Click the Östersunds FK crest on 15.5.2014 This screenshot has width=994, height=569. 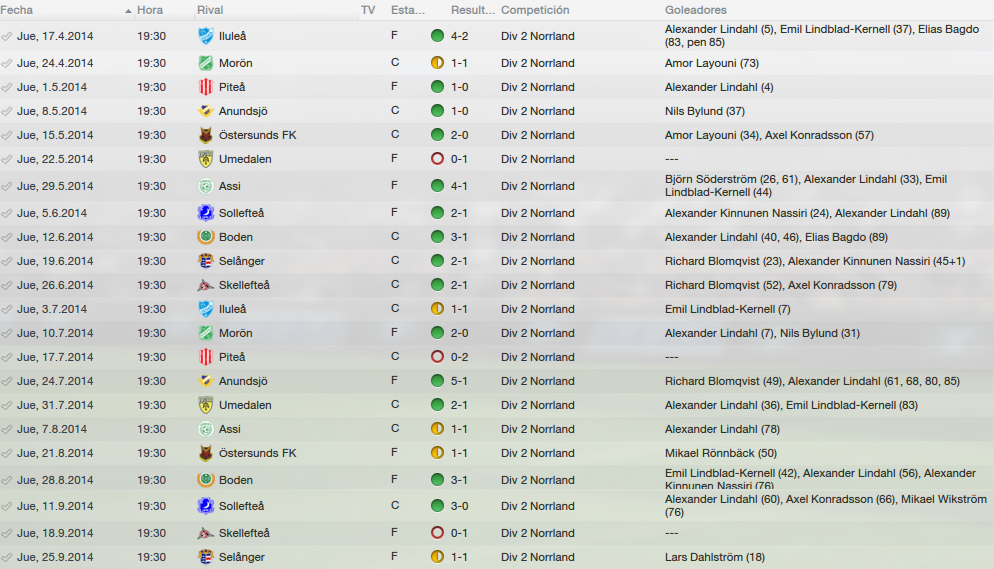coord(205,135)
